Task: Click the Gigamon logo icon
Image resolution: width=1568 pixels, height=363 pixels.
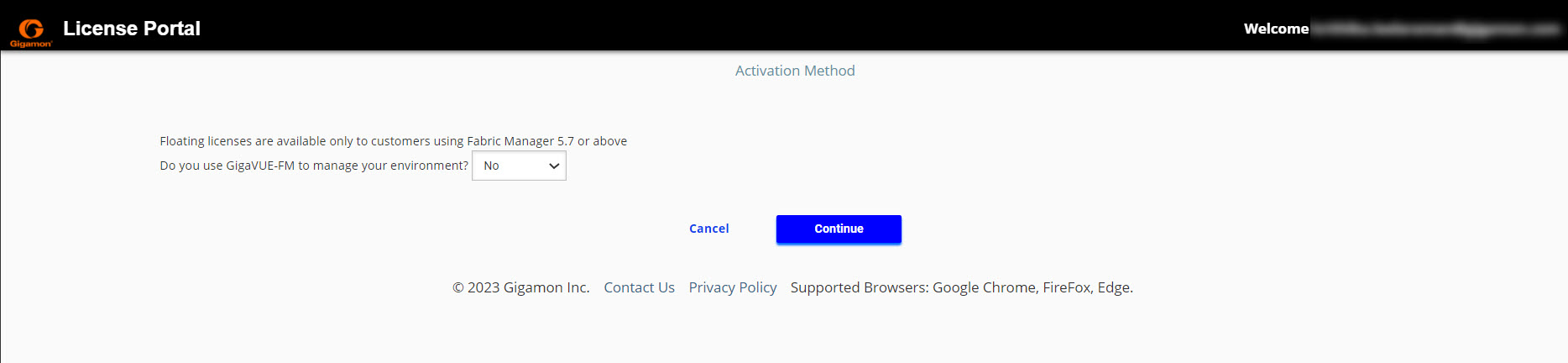Action: click(x=31, y=30)
